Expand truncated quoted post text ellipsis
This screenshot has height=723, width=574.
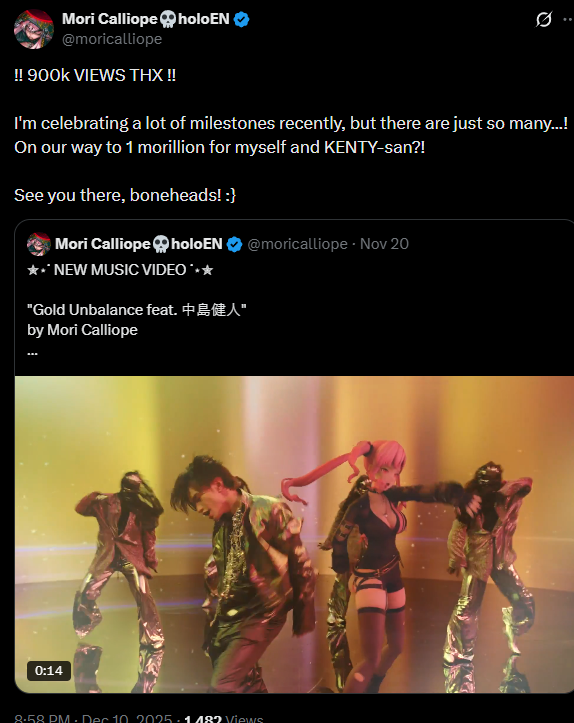point(32,352)
